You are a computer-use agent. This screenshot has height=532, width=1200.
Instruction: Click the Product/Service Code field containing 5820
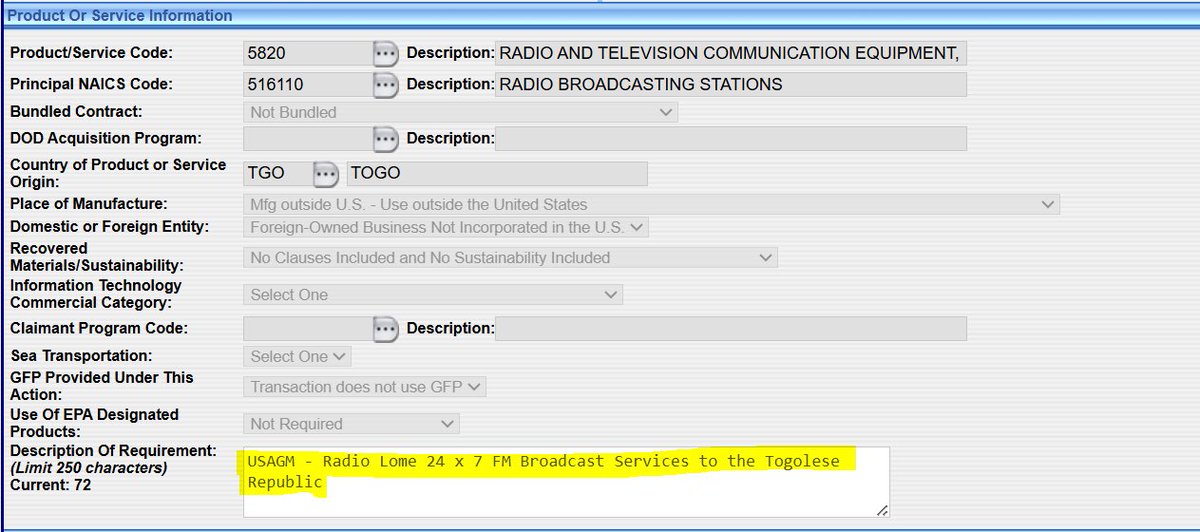[306, 54]
